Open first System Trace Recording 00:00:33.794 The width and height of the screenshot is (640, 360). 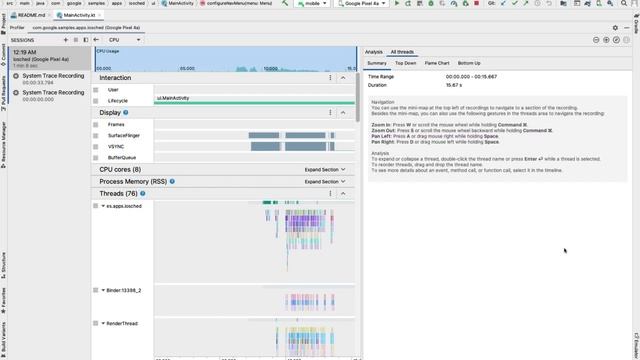click(x=49, y=79)
